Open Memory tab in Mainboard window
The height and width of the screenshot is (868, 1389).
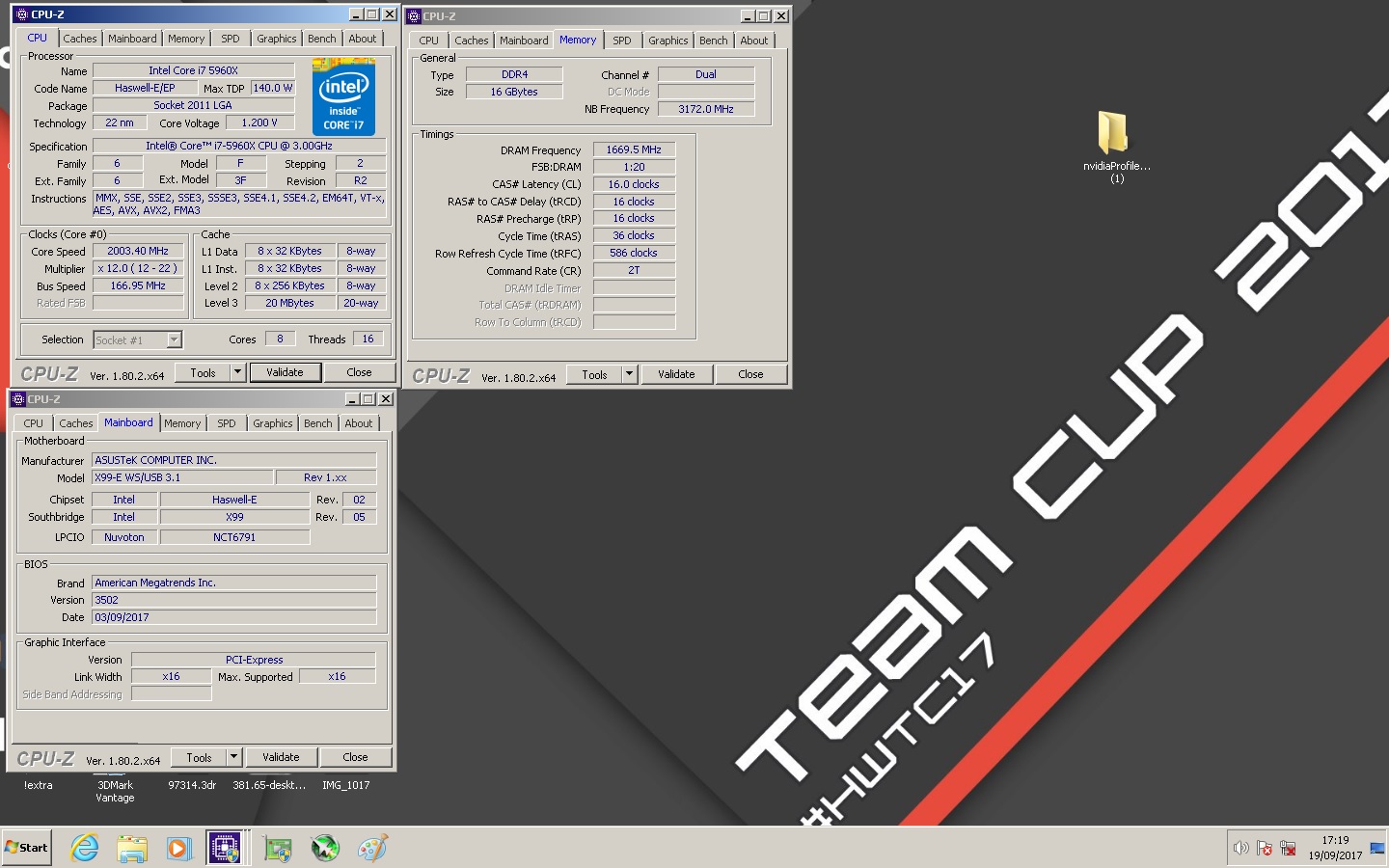click(182, 423)
